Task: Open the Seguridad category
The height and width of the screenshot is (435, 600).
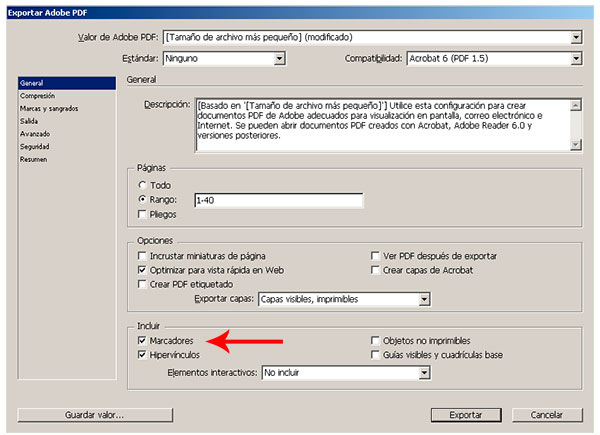Action: (67, 147)
